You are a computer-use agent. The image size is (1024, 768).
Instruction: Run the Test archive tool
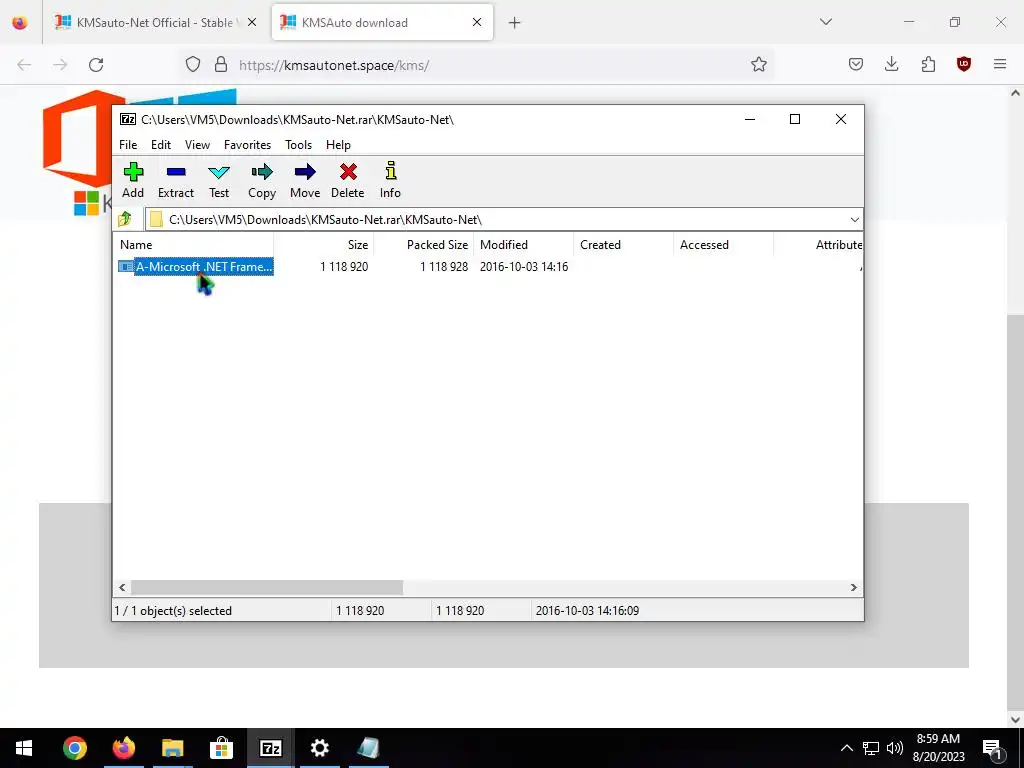219,180
